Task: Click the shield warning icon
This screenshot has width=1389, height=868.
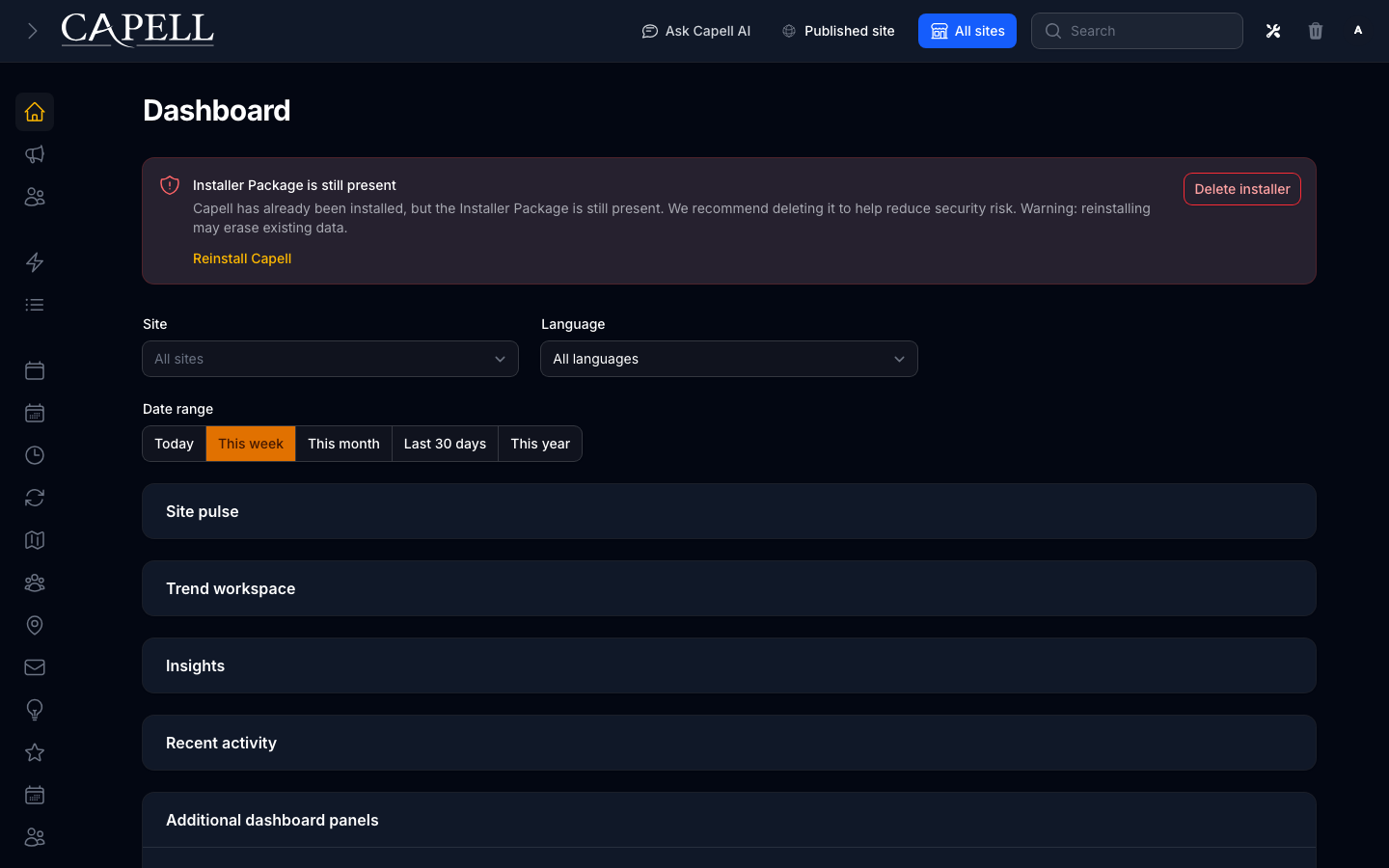Action: [x=170, y=185]
